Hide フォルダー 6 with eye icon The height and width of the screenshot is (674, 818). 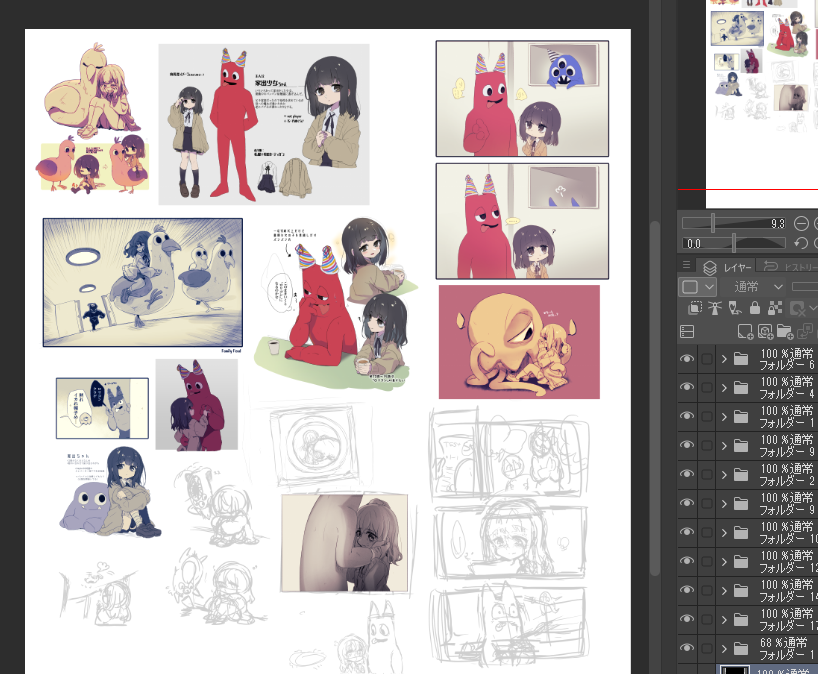(x=687, y=359)
